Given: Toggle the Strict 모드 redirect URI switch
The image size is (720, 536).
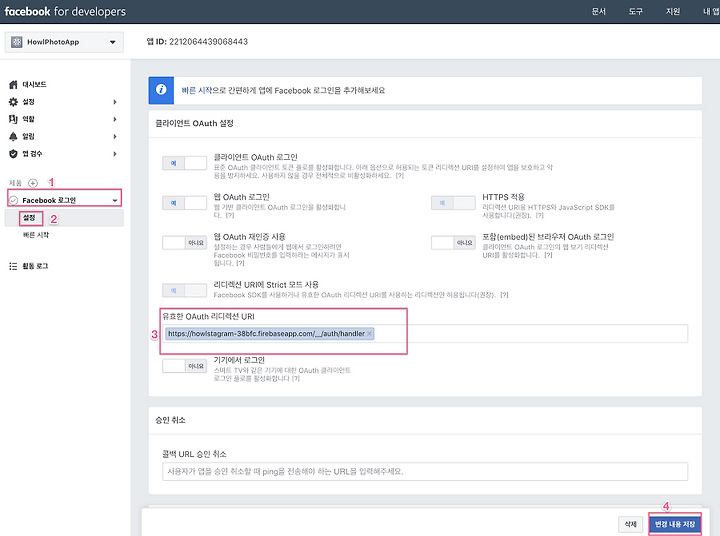Looking at the screenshot, I should pyautogui.click(x=185, y=290).
